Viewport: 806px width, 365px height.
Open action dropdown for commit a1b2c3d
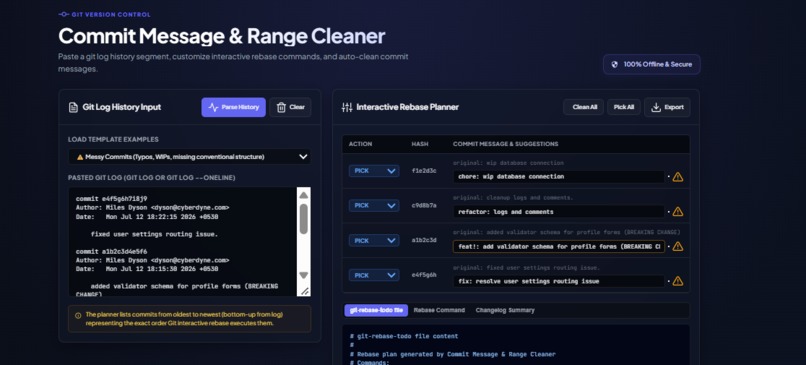pyautogui.click(x=374, y=241)
